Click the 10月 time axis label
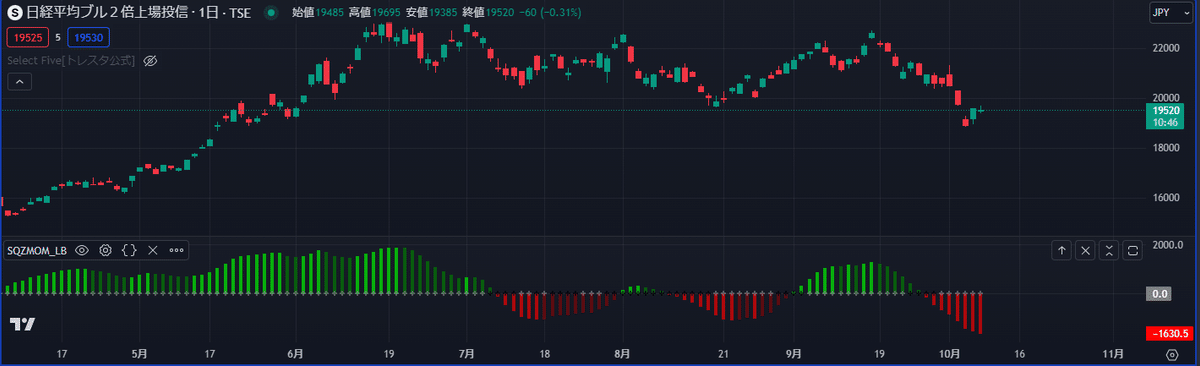 pyautogui.click(x=950, y=354)
